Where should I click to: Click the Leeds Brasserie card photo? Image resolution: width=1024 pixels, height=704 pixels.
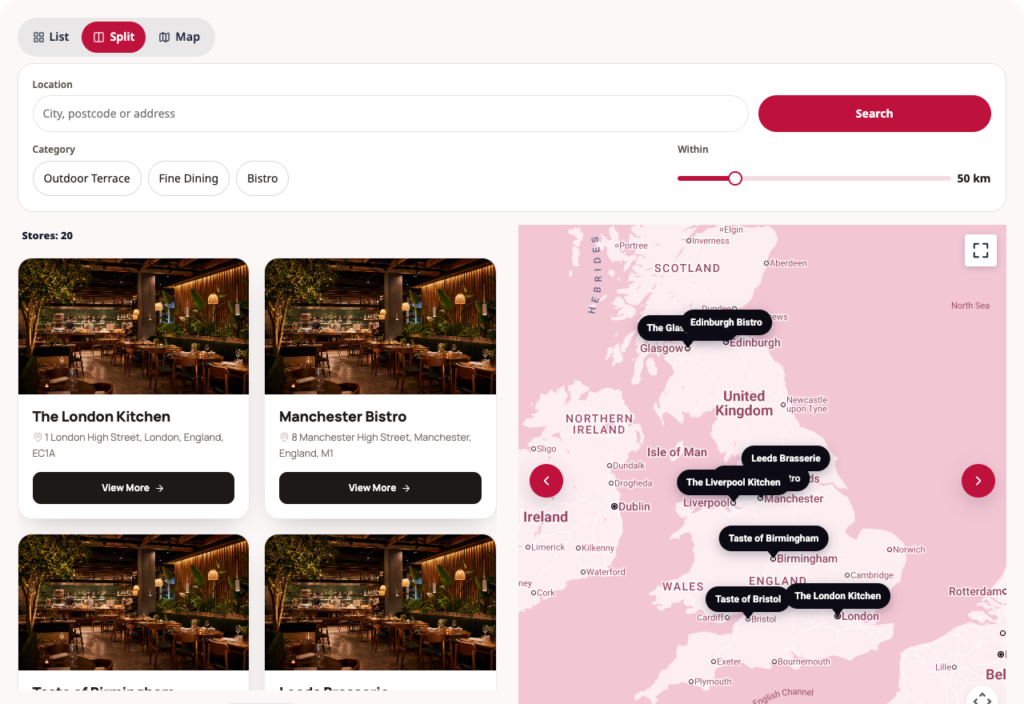point(380,602)
